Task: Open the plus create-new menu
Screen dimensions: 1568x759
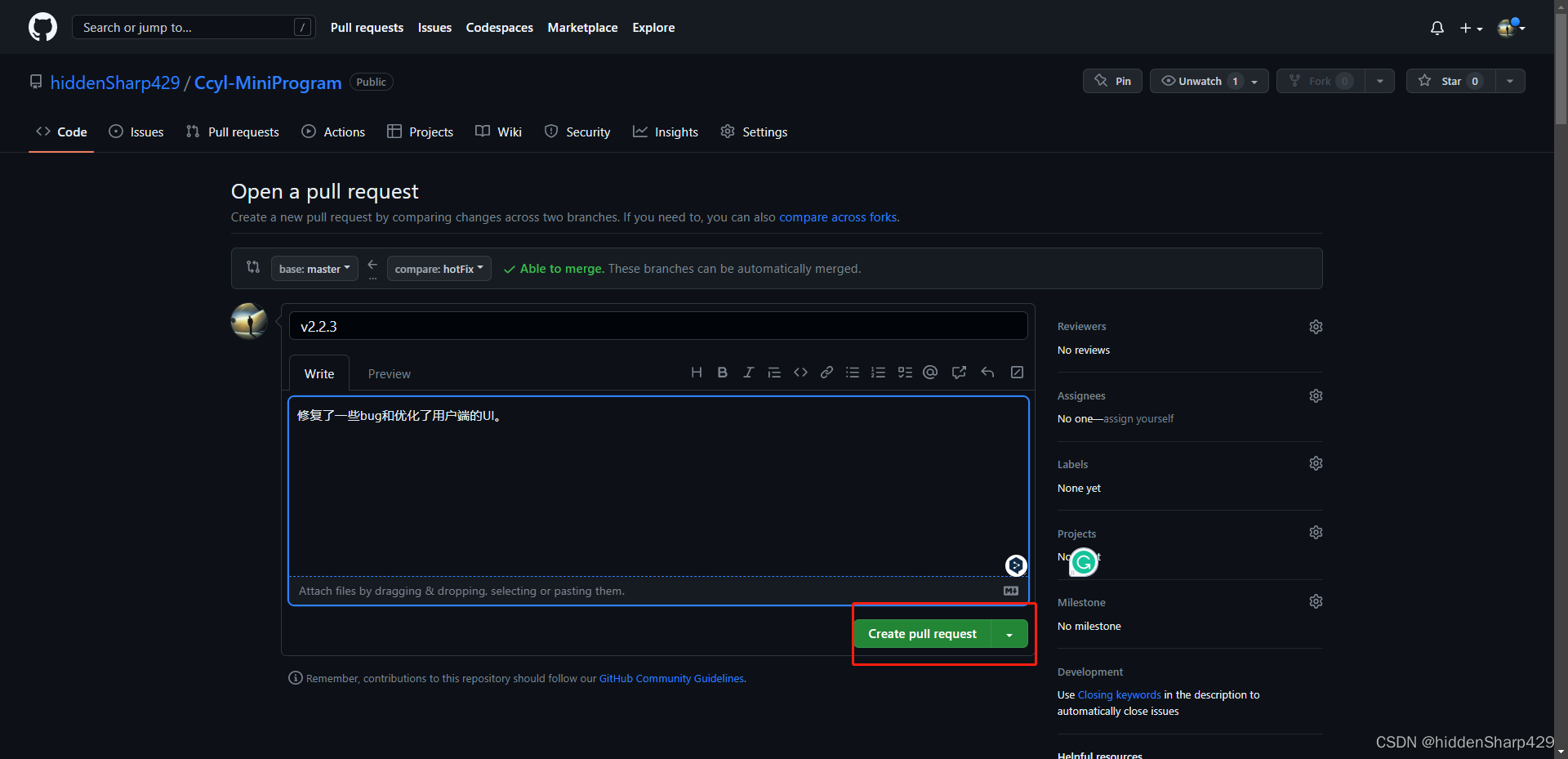Action: click(1471, 28)
